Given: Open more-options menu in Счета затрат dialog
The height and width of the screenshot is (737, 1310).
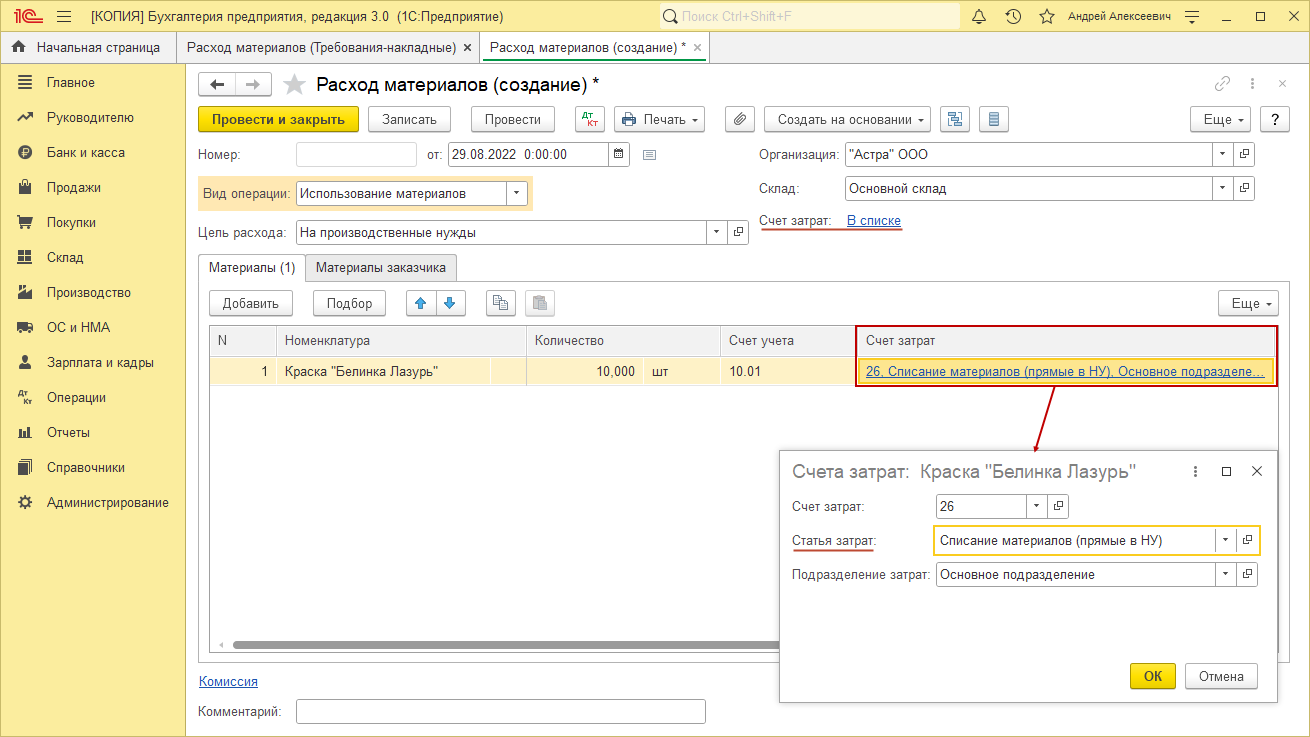Looking at the screenshot, I should coord(1196,471).
